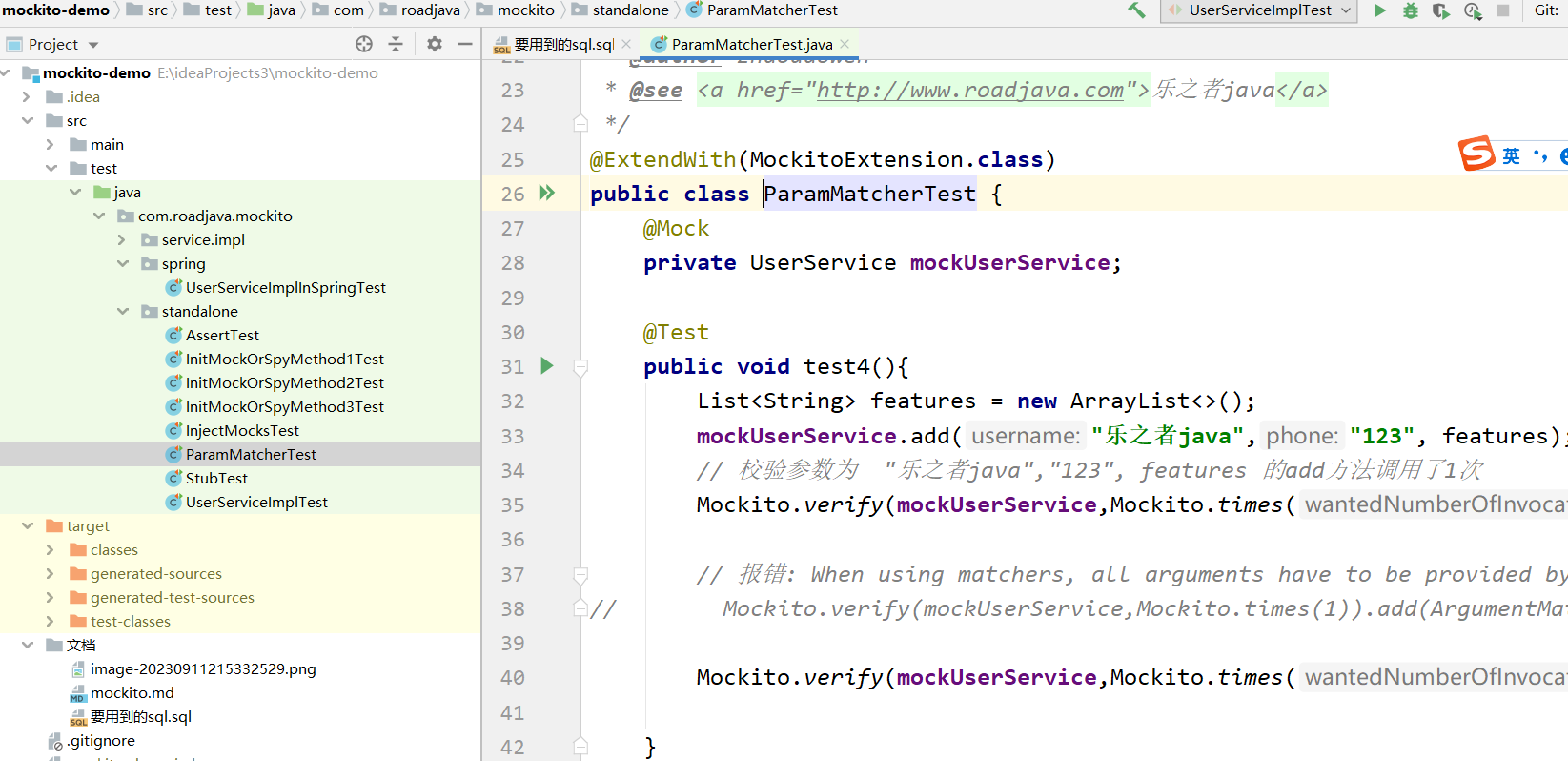Collapse the src folder
The width and height of the screenshot is (1568, 761).
point(27,120)
